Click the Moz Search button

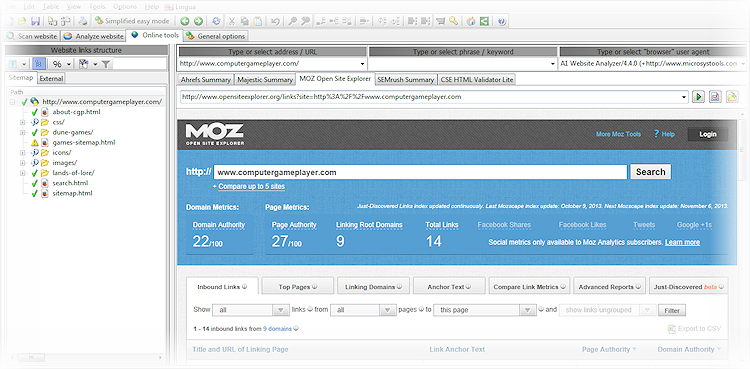[651, 172]
